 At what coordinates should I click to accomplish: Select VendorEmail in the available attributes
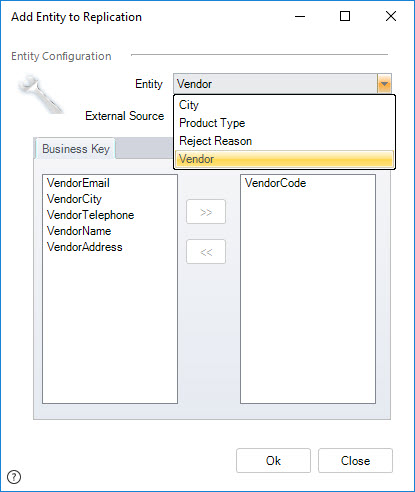click(78, 183)
